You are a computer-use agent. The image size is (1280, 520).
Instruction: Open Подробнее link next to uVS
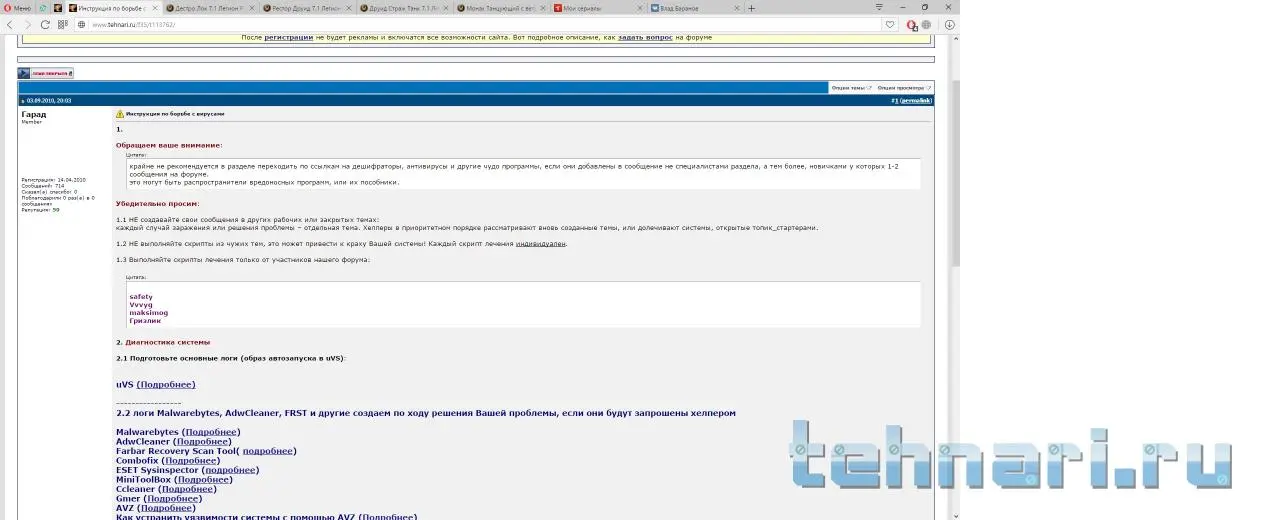[166, 384]
